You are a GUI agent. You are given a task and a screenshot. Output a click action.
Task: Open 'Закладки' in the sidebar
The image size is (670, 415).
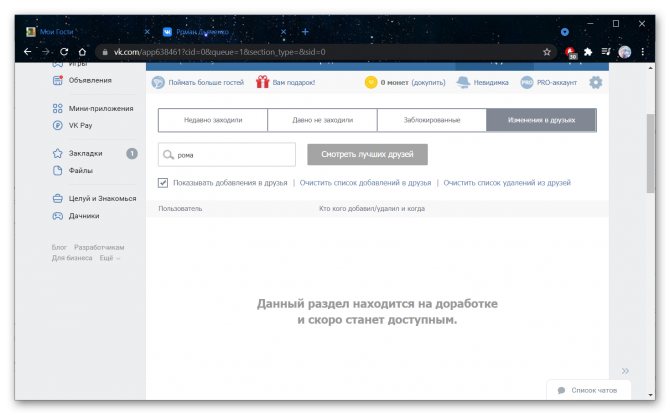85,153
